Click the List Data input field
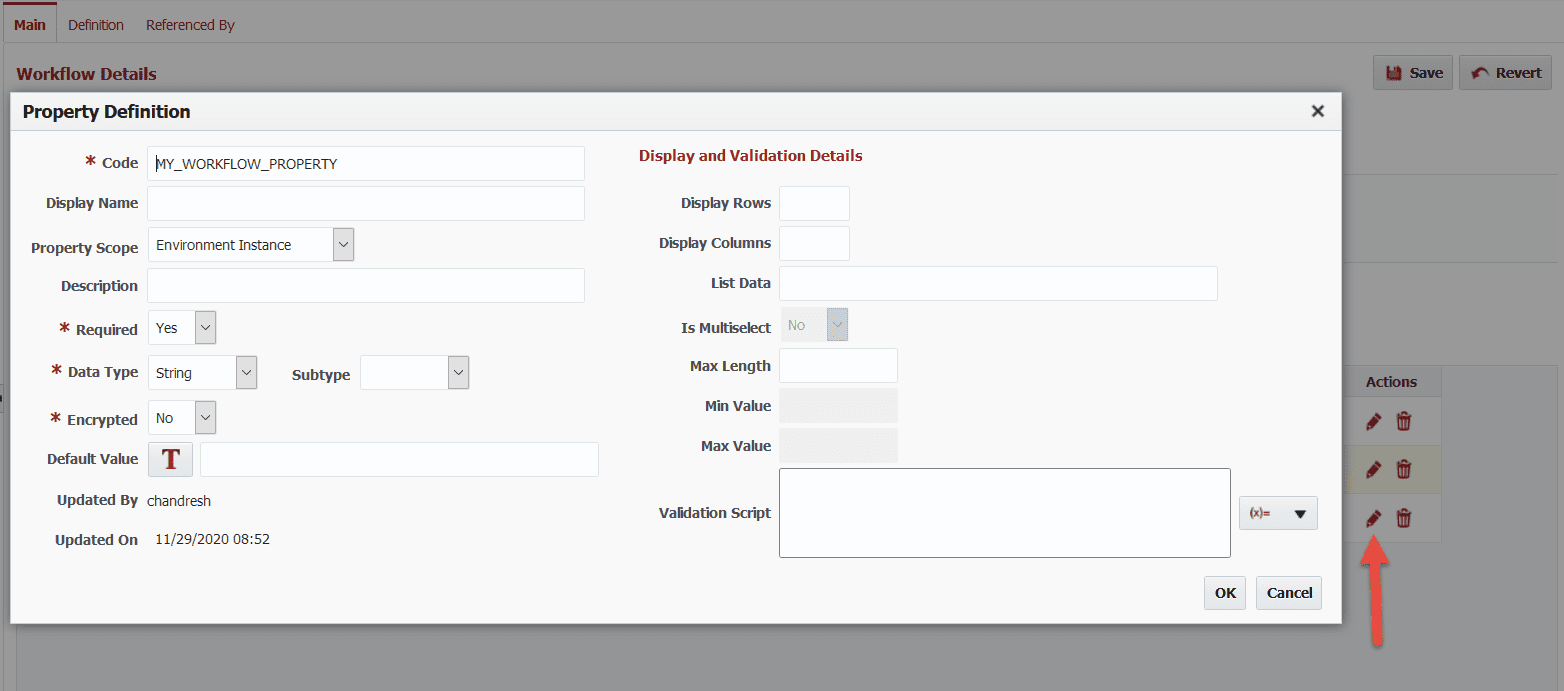This screenshot has height=691, width=1564. tap(998, 283)
